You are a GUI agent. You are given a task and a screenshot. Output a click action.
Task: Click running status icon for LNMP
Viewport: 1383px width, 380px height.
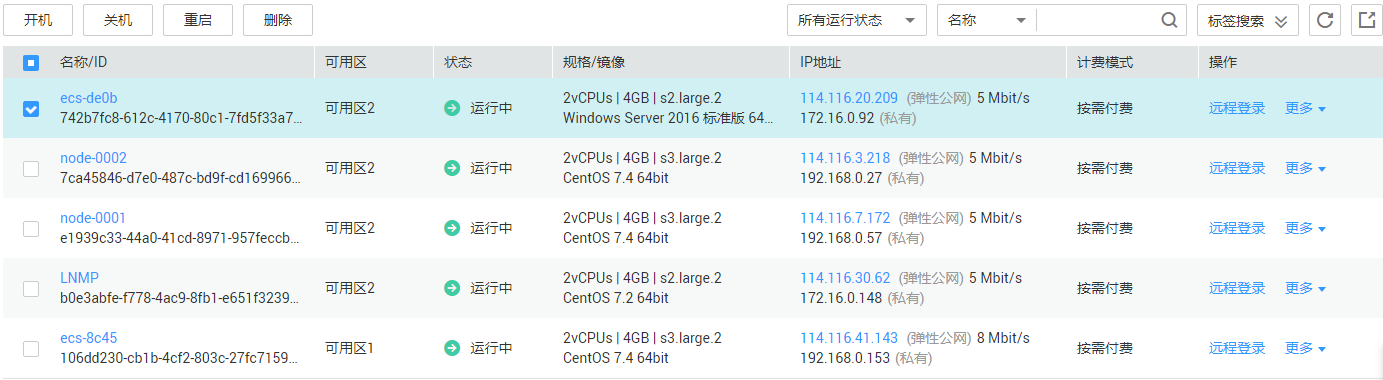point(453,288)
